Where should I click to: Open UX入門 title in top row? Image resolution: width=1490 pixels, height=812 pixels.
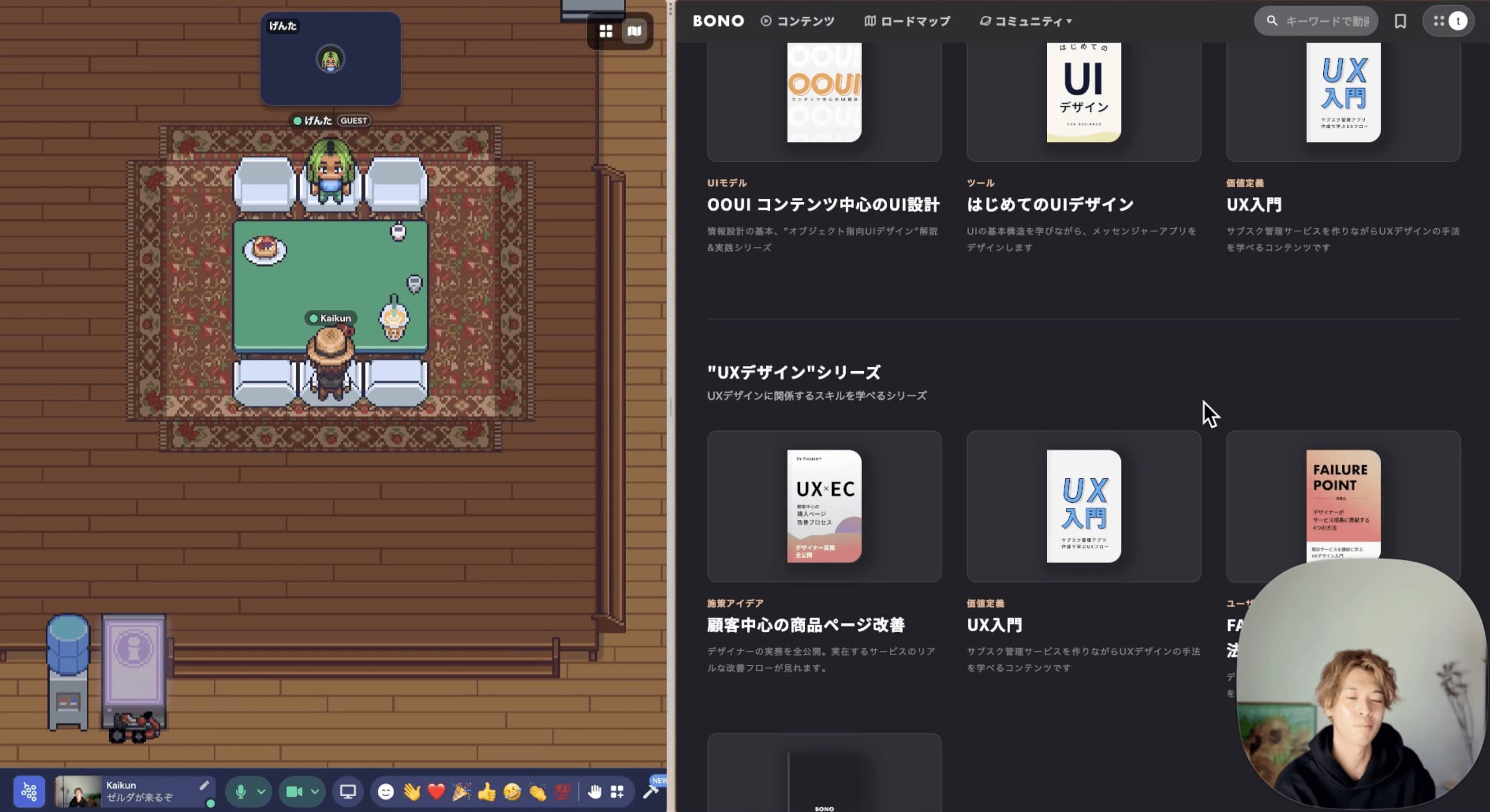coord(1254,204)
